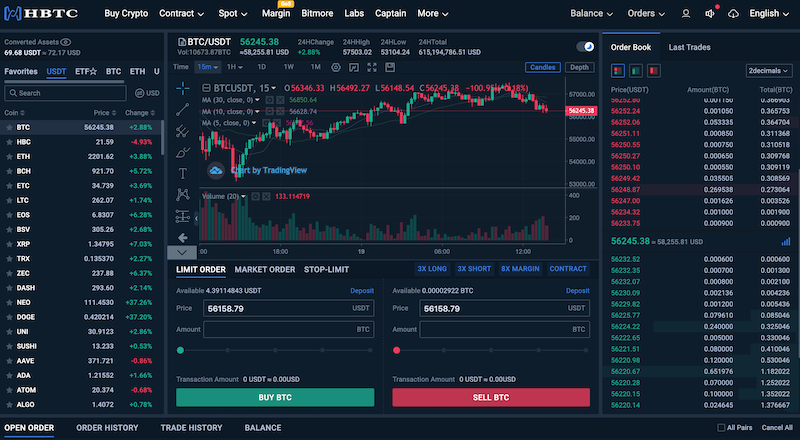Switch to MARKET ORDER tab

[x=265, y=270]
